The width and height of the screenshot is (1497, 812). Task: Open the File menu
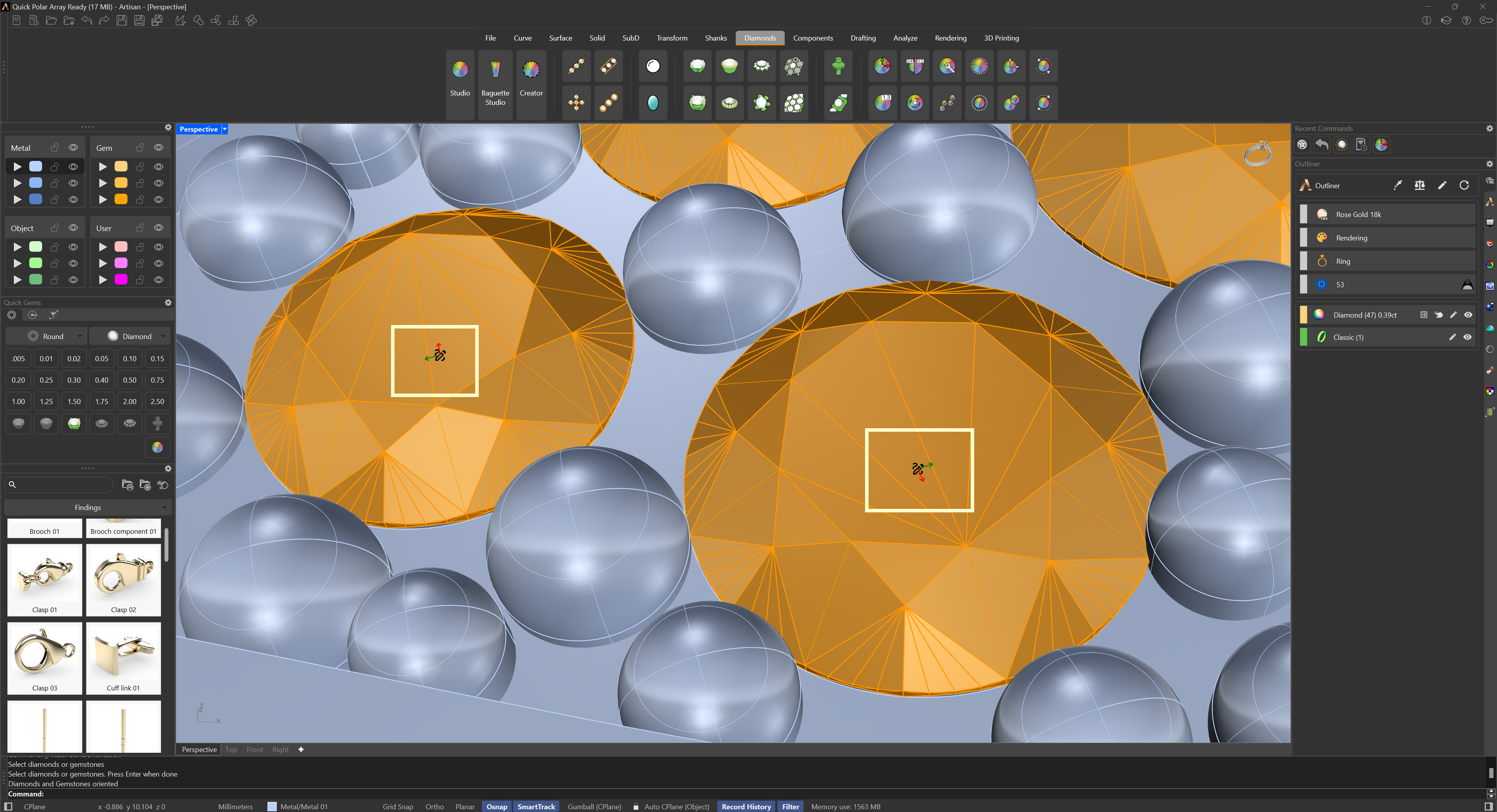click(490, 38)
